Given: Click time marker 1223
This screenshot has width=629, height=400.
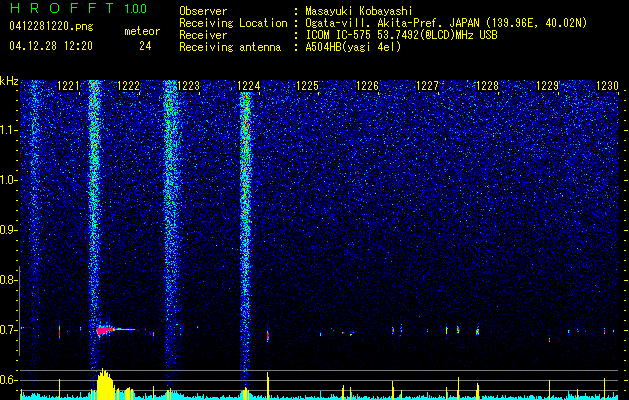Looking at the screenshot, I should [189, 86].
